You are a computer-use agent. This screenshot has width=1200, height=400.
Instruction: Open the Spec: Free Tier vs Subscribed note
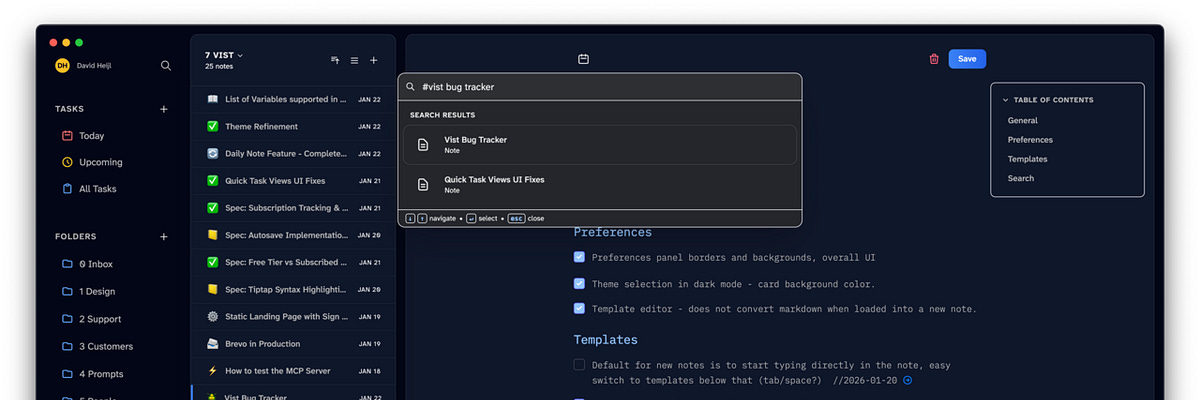pyautogui.click(x=293, y=262)
